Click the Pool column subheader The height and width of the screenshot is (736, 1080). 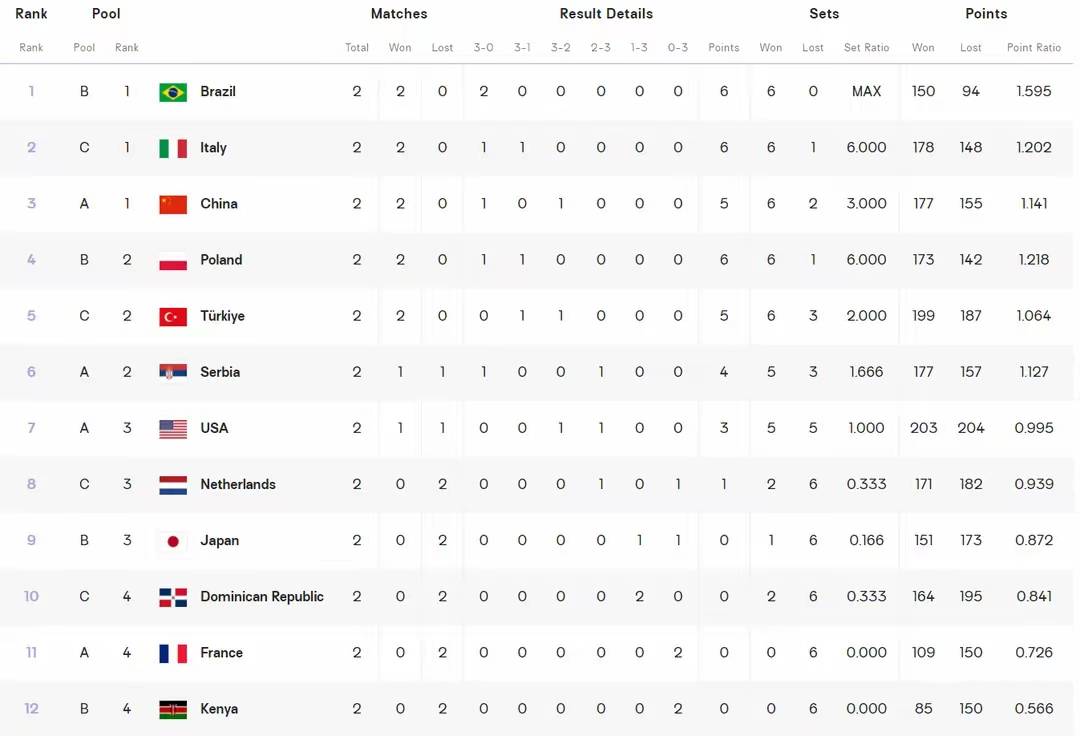[x=84, y=48]
